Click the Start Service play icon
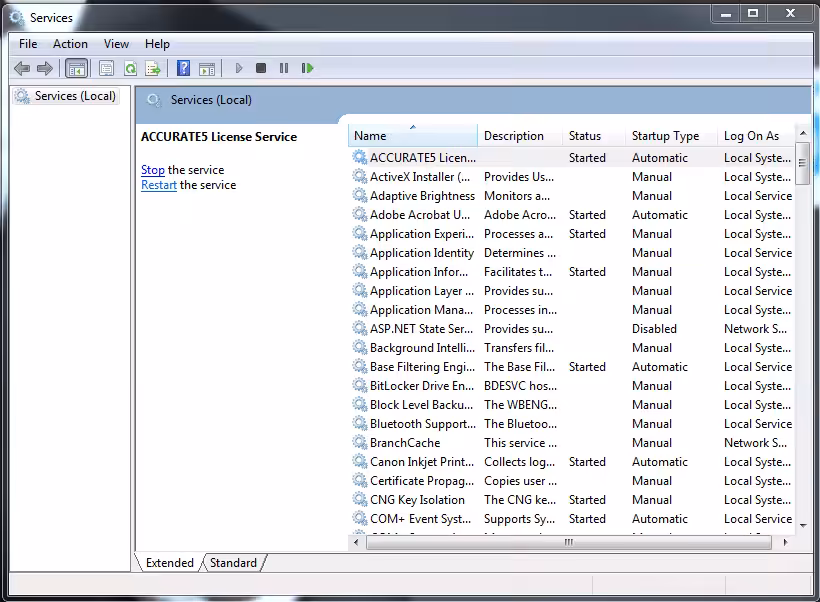 pos(239,68)
